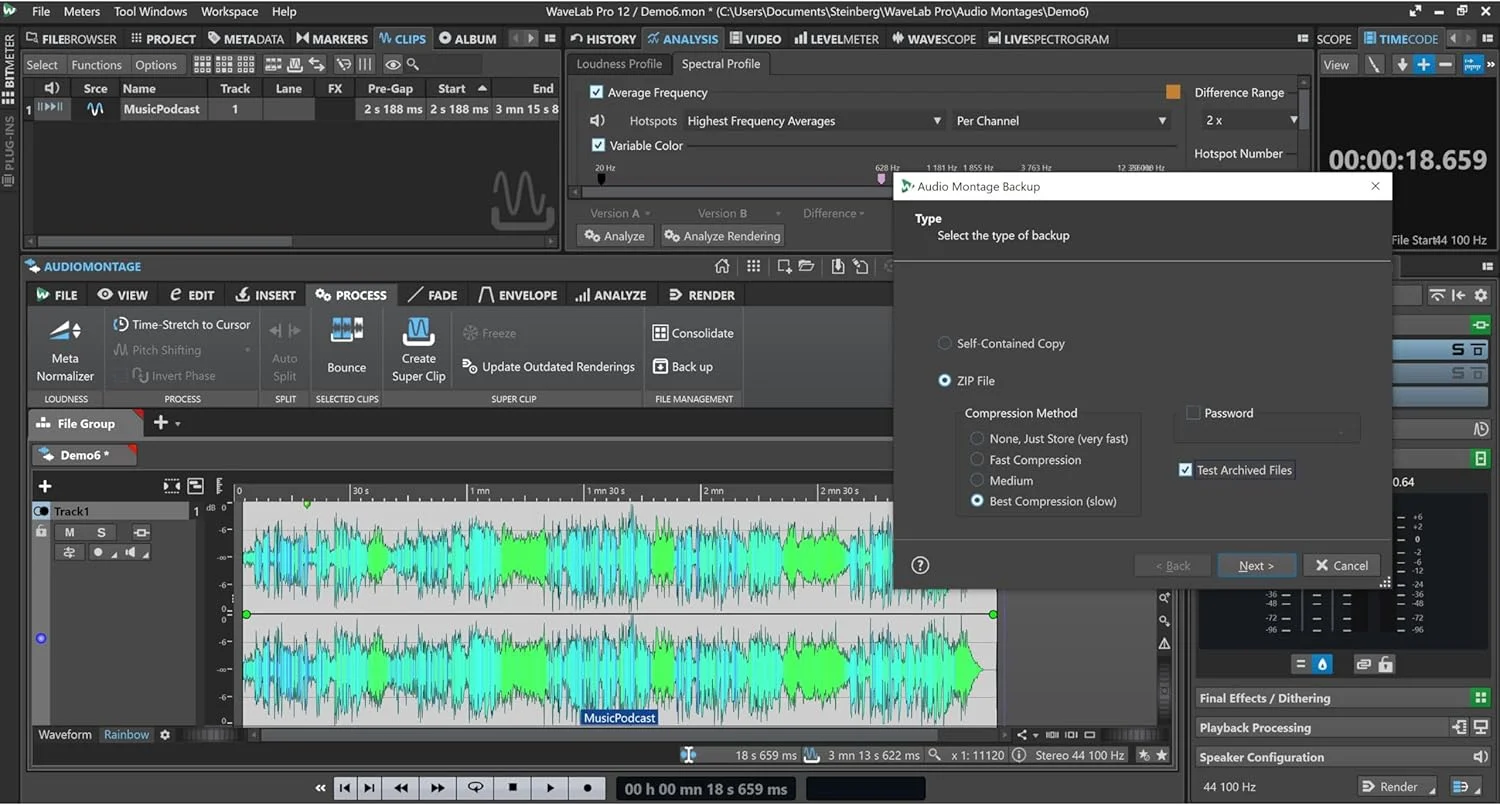Viewport: 1500px width, 806px height.
Task: Click the Back up icon
Action: pos(660,367)
